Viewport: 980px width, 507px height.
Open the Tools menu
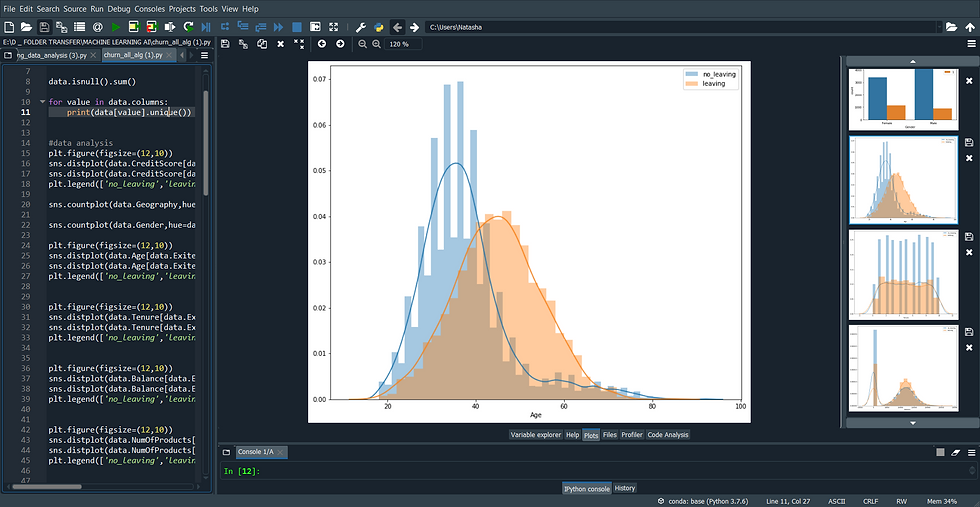pyautogui.click(x=209, y=9)
